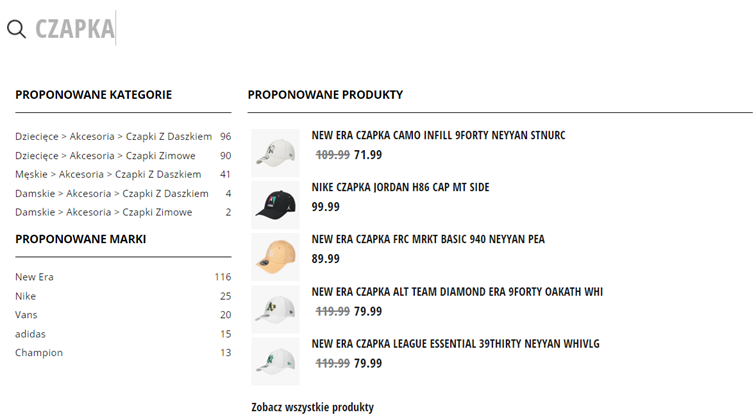Filter by the Champion brand
The image size is (756, 417).
point(123,352)
